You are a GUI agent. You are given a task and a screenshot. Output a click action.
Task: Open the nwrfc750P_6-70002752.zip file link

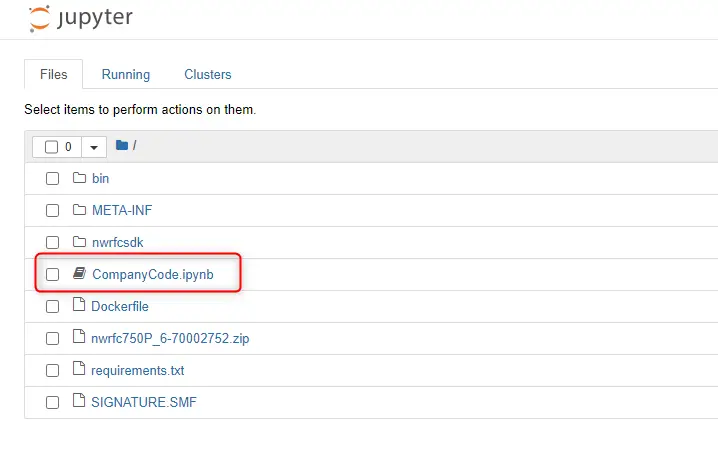(x=170, y=338)
